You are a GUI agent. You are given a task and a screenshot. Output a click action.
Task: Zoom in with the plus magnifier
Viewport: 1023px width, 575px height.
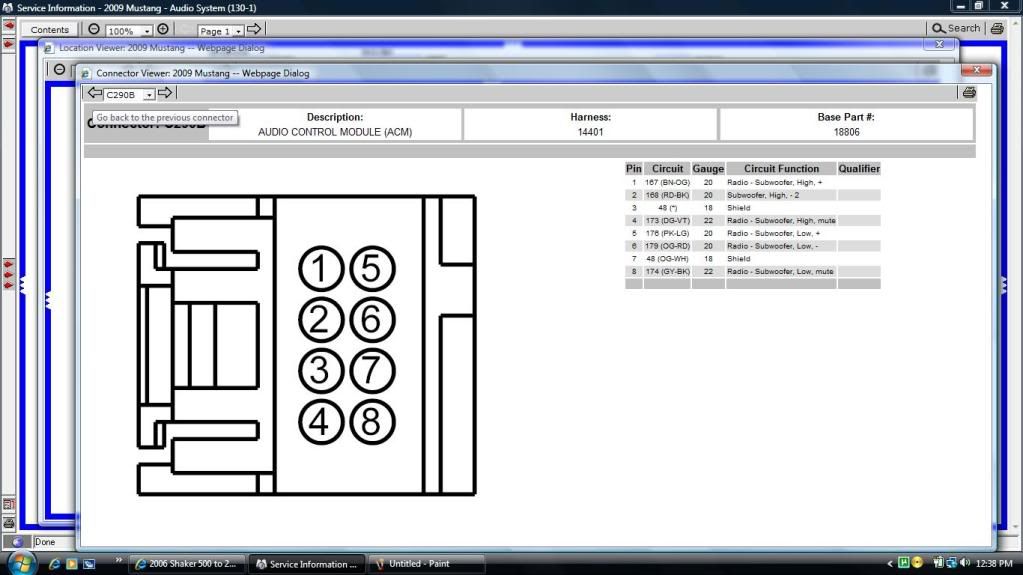pos(163,30)
